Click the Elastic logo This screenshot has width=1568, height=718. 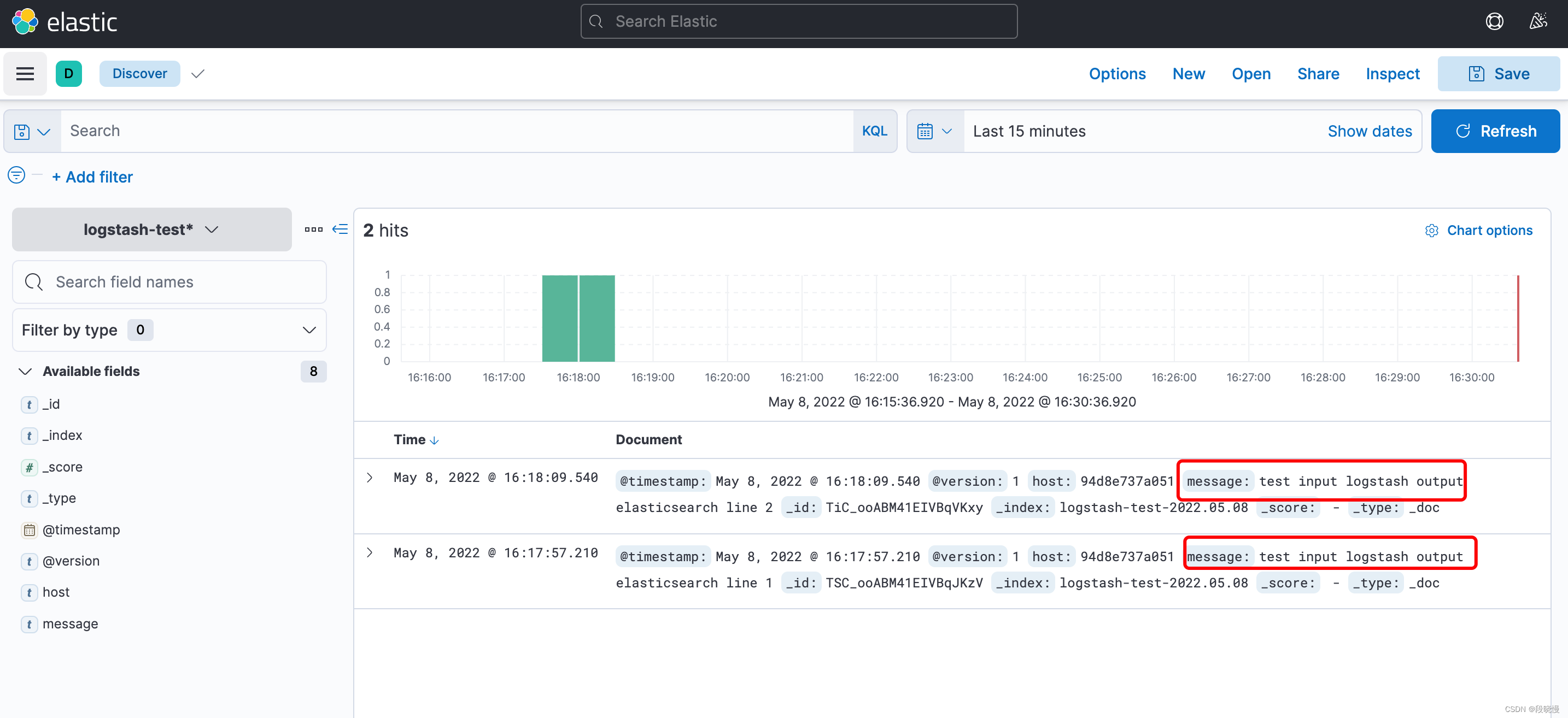(65, 22)
